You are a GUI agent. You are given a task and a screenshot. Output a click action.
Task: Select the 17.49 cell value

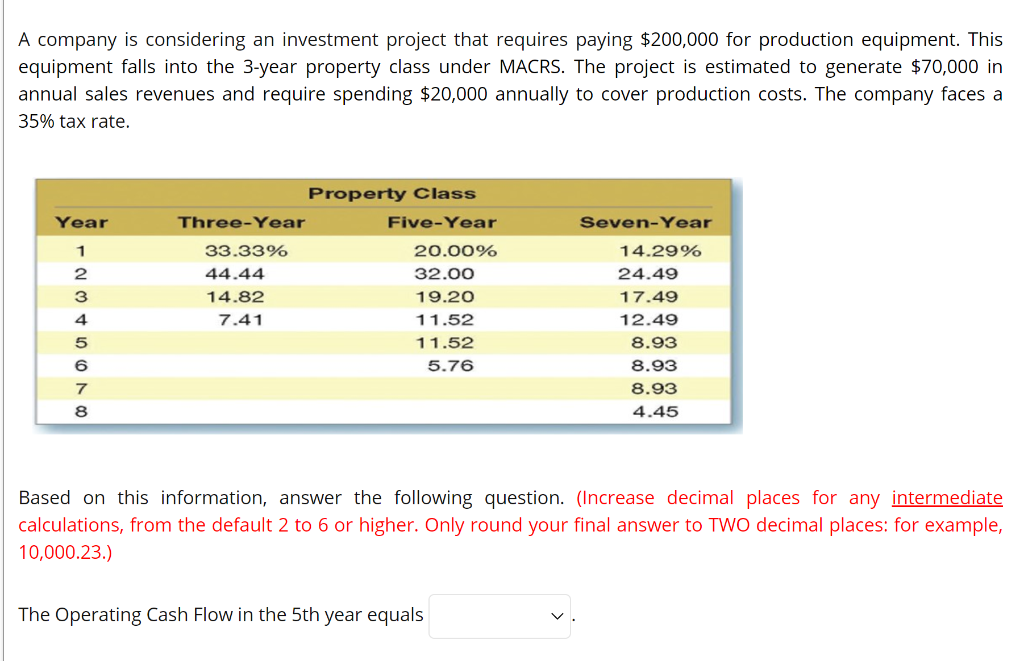tap(648, 297)
